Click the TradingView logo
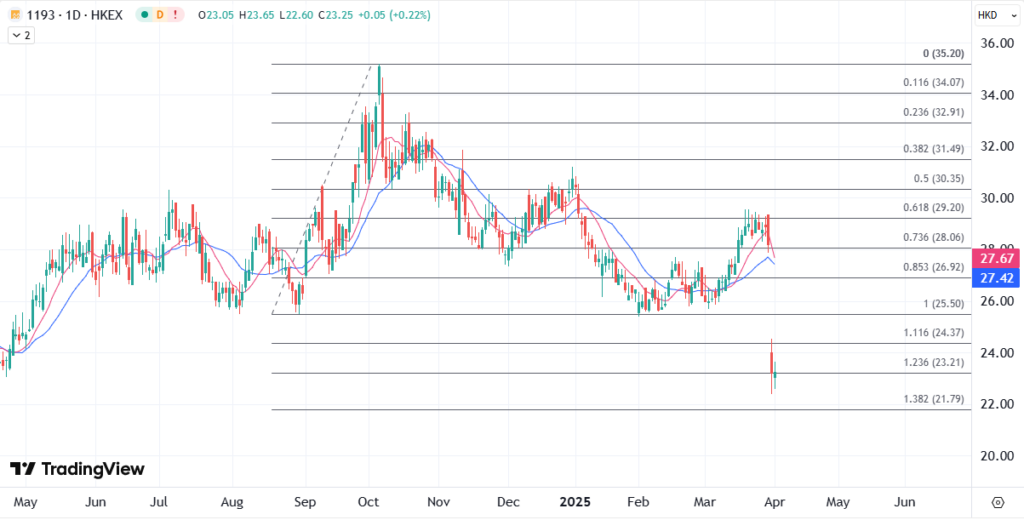 pos(77,469)
